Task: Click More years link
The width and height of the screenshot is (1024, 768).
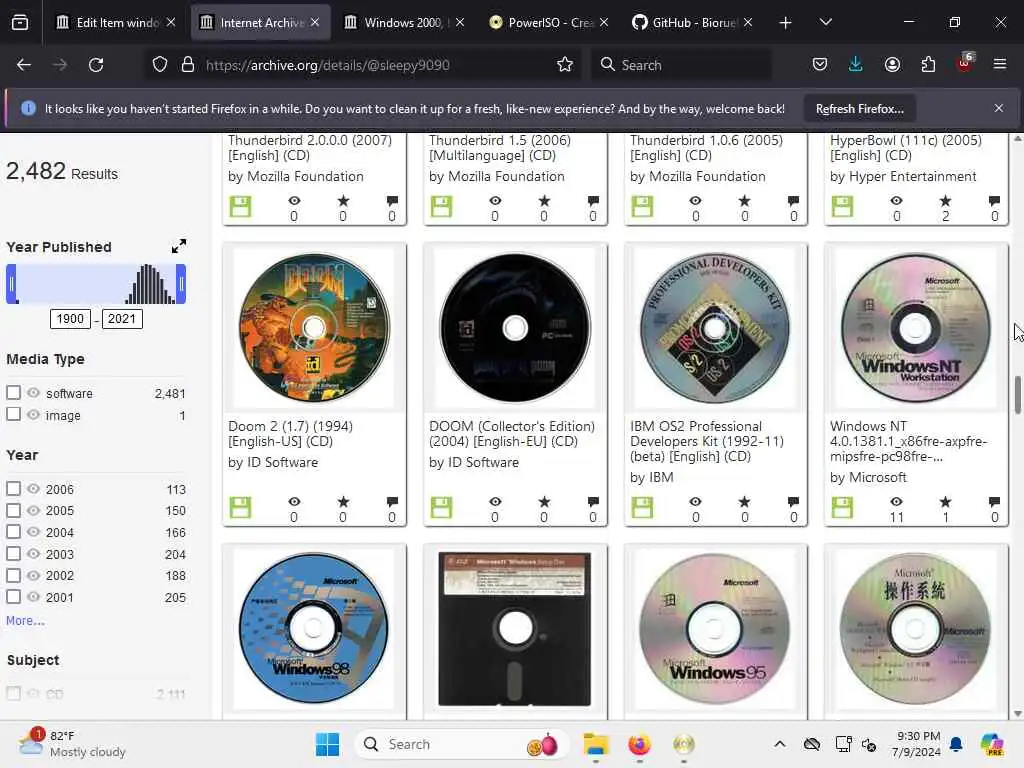Action: pyautogui.click(x=25, y=620)
